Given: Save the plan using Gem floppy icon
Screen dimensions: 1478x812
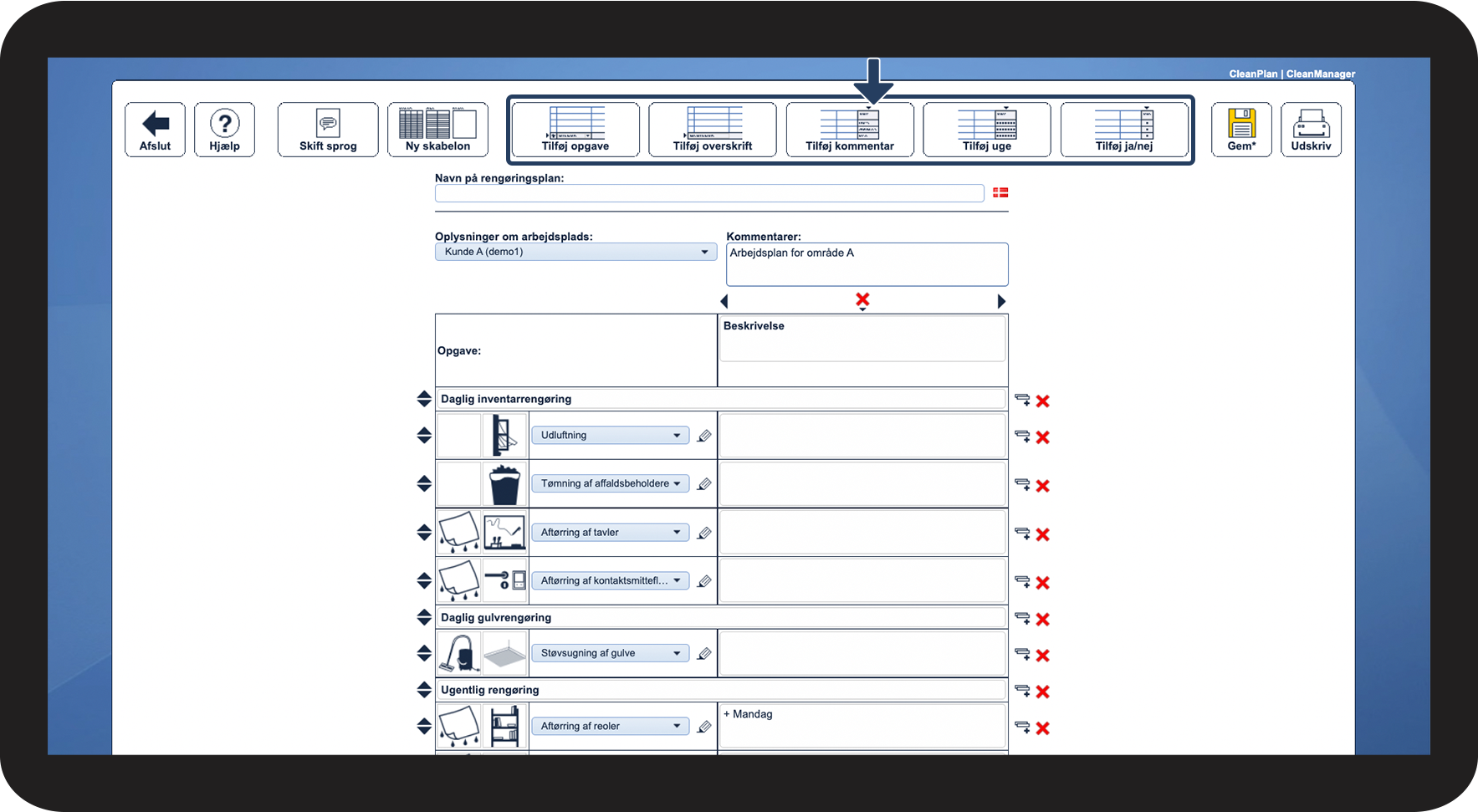Looking at the screenshot, I should [1241, 130].
